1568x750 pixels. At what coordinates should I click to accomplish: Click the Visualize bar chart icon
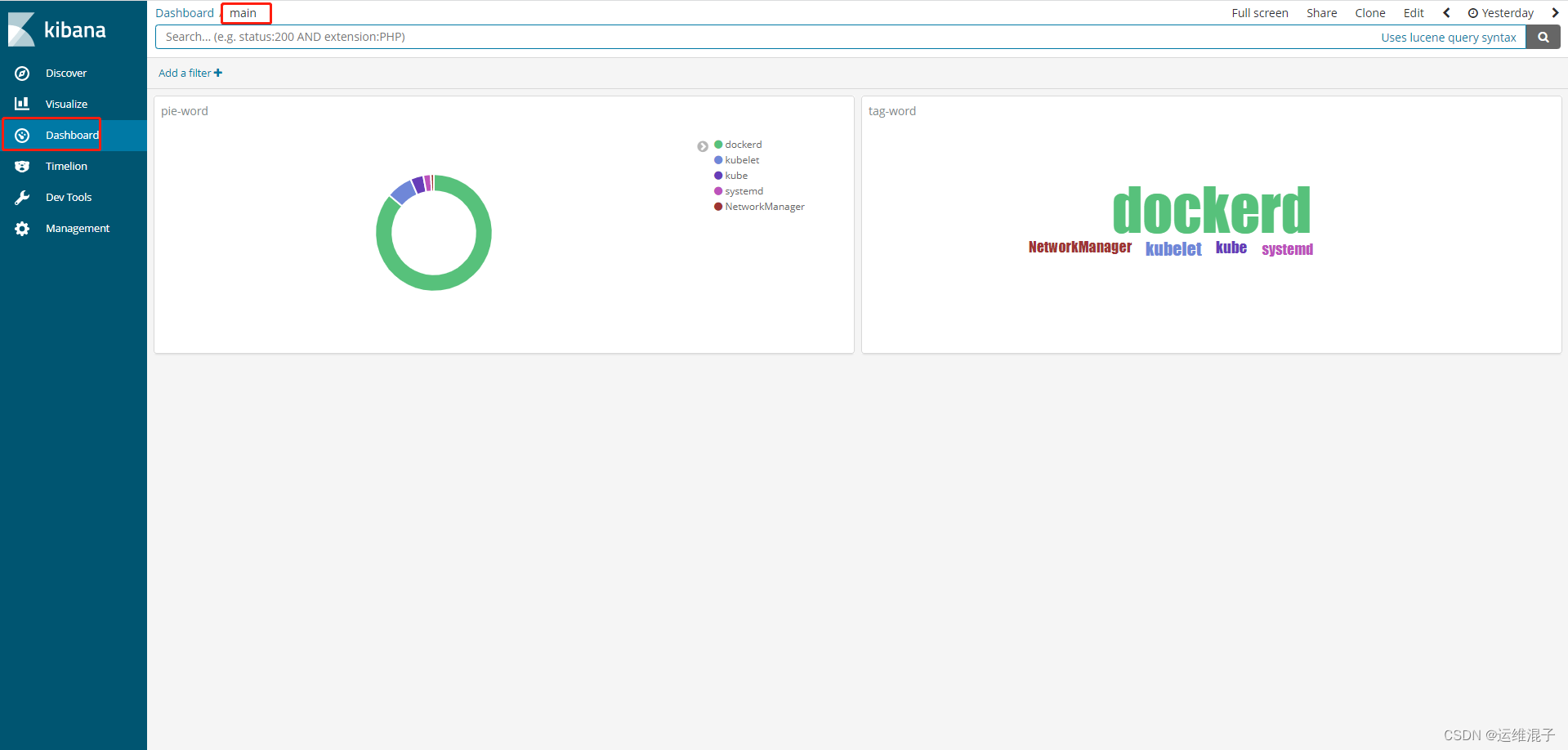pyautogui.click(x=22, y=104)
